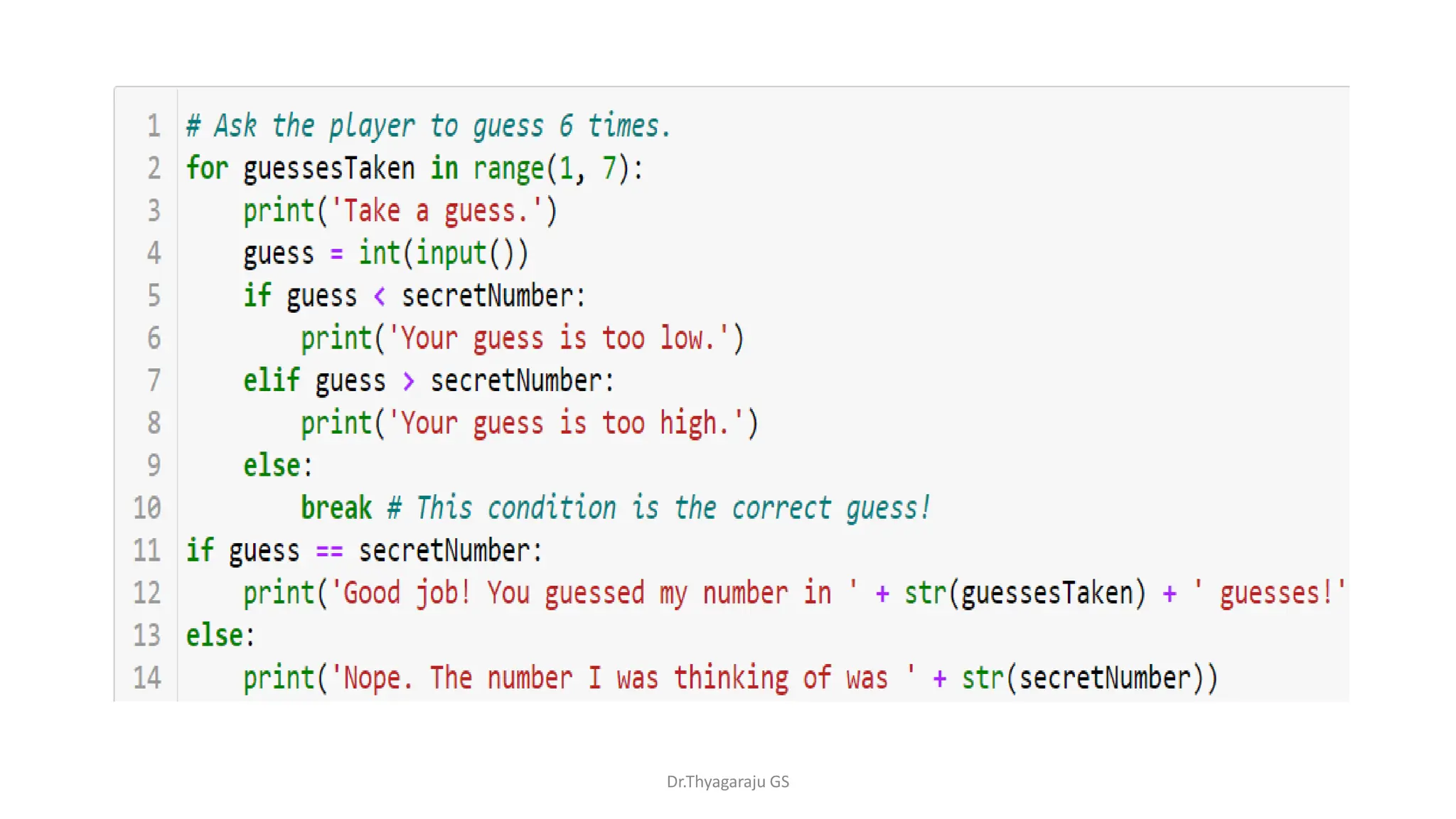Click the 'elif' keyword on line 7
This screenshot has height=819, width=1456.
(x=272, y=381)
